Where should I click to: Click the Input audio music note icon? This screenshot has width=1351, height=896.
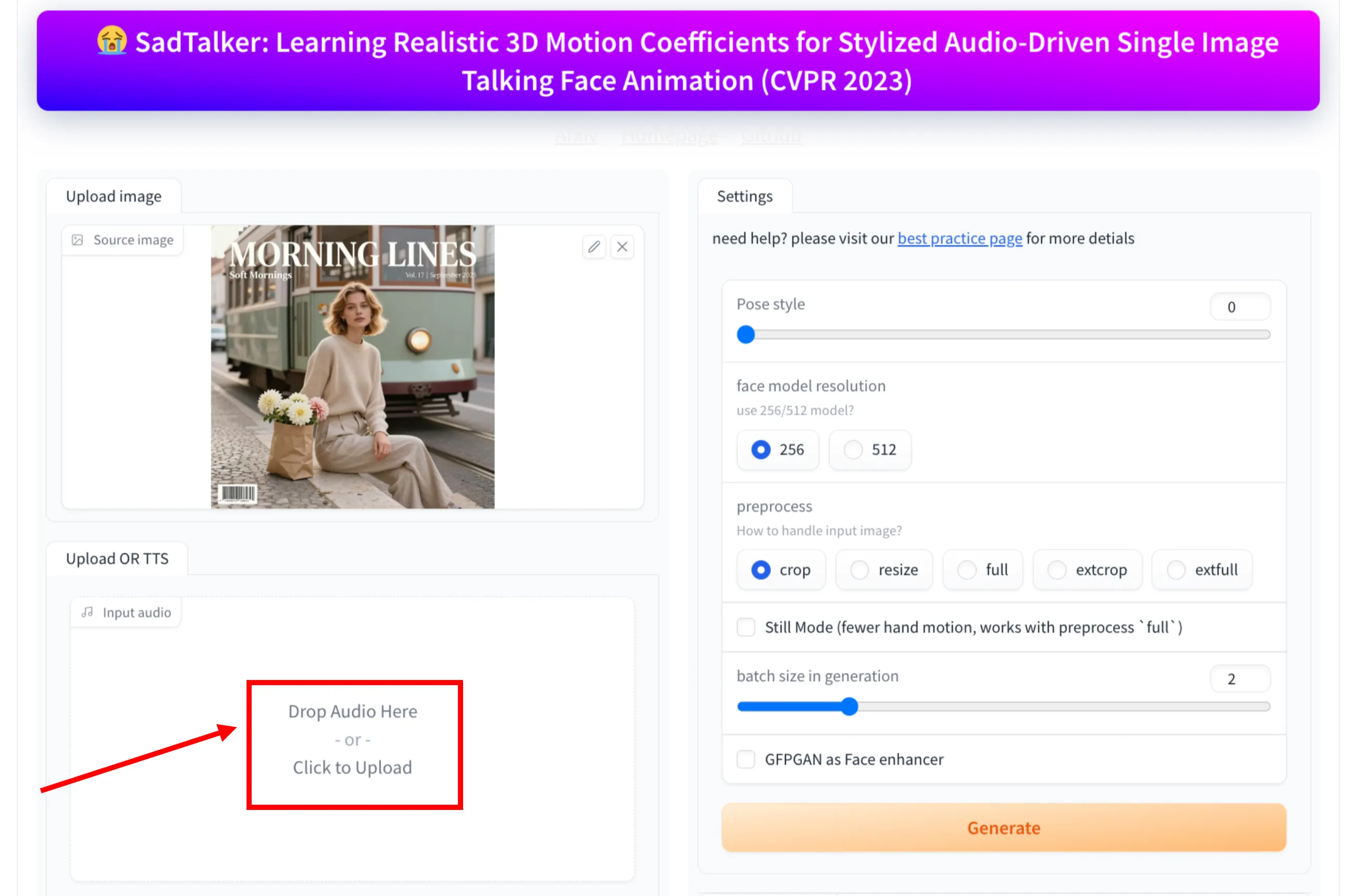87,612
